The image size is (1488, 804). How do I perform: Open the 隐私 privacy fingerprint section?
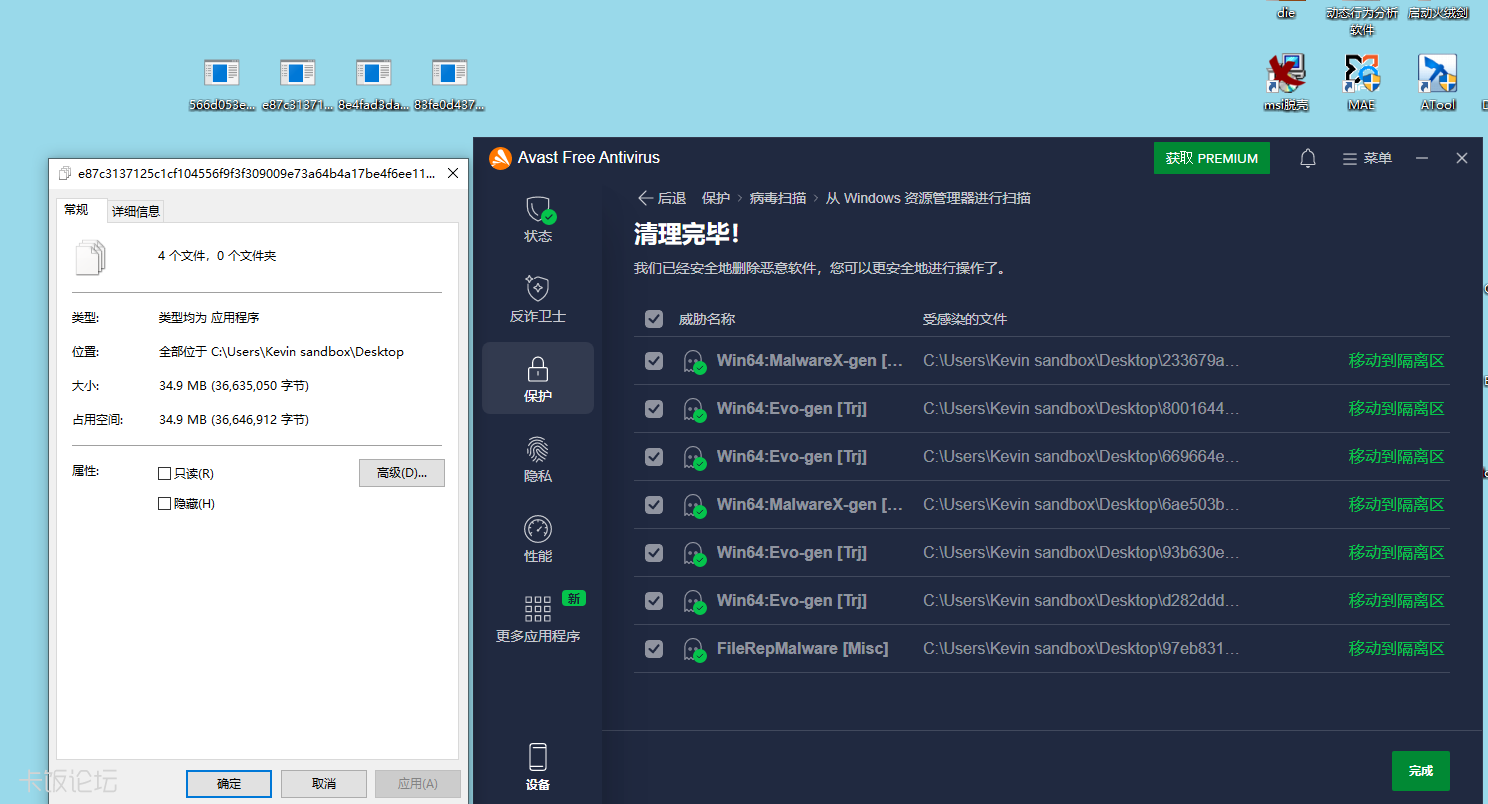(x=538, y=460)
